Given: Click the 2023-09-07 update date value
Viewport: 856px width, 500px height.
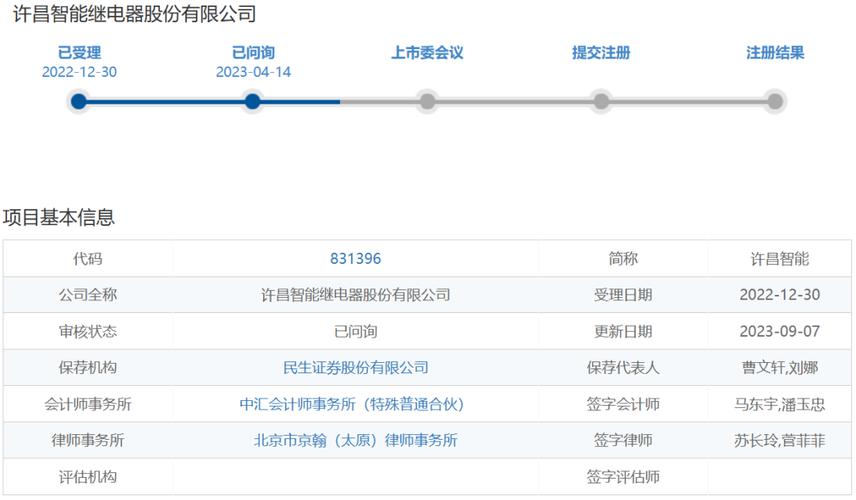Looking at the screenshot, I should pos(780,331).
